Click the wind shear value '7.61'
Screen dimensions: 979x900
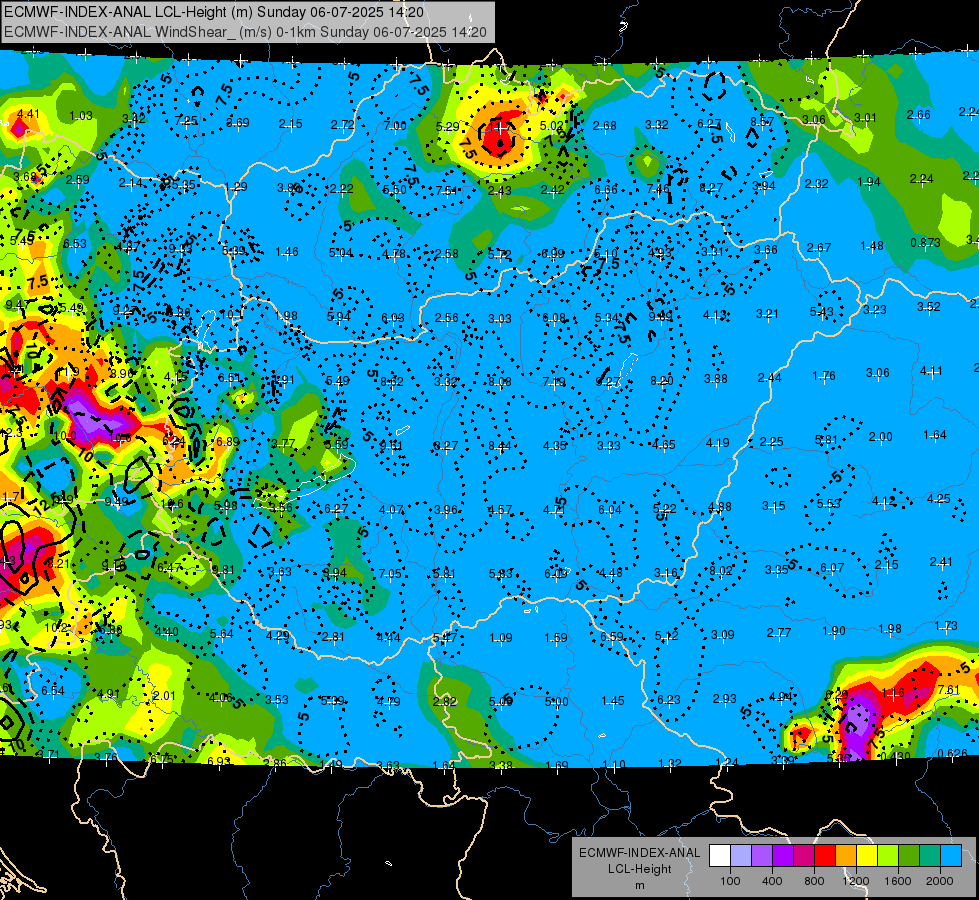click(x=948, y=690)
